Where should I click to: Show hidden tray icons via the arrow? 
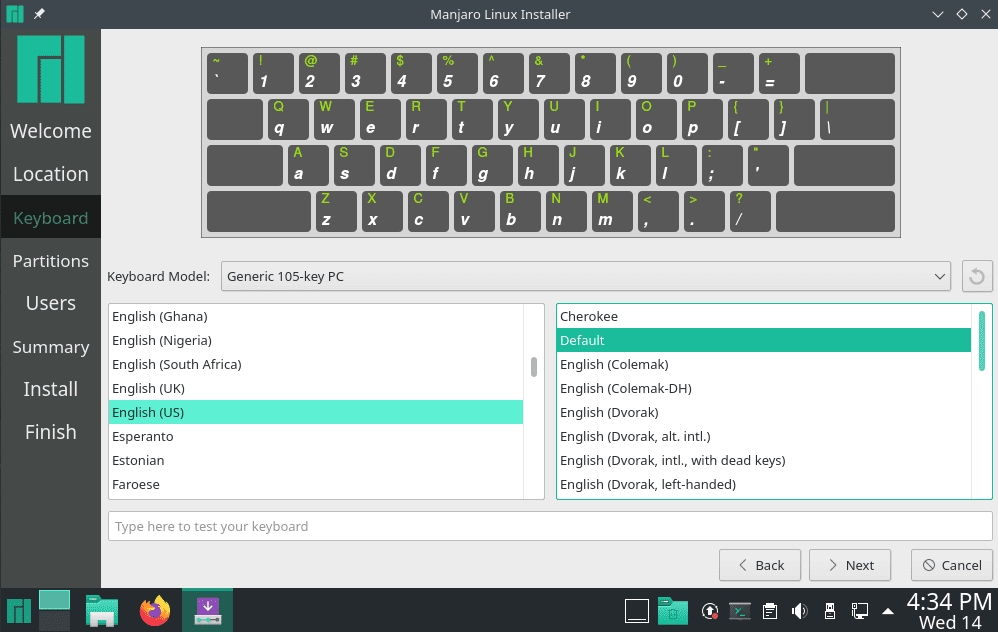886,610
